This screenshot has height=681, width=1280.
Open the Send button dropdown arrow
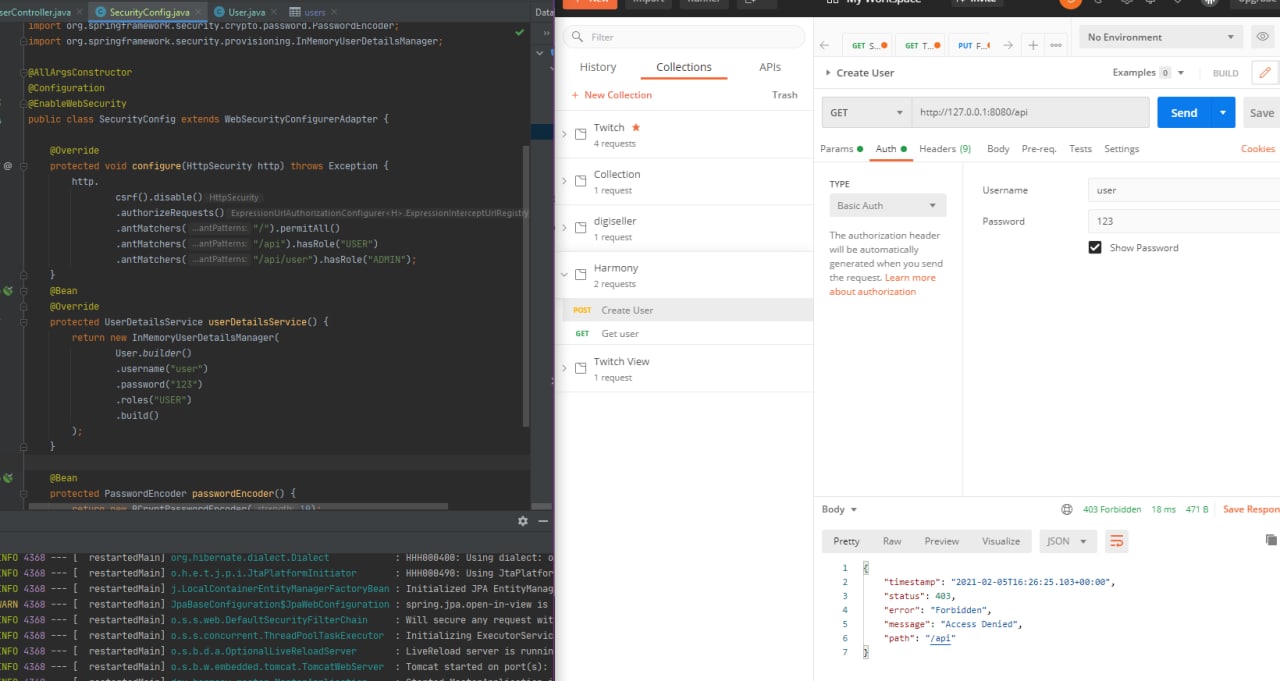click(x=1223, y=112)
